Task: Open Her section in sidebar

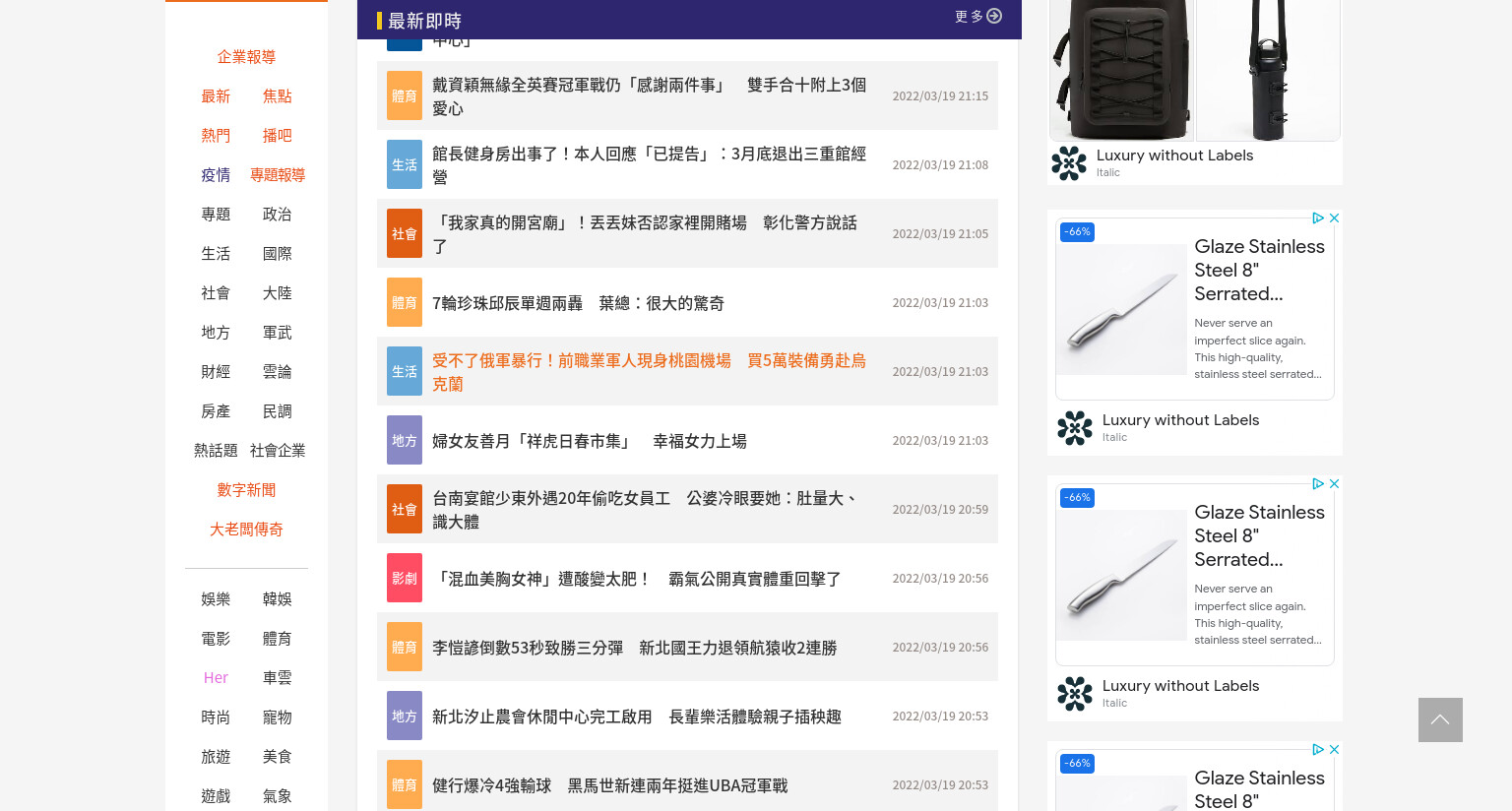Action: pyautogui.click(x=216, y=678)
